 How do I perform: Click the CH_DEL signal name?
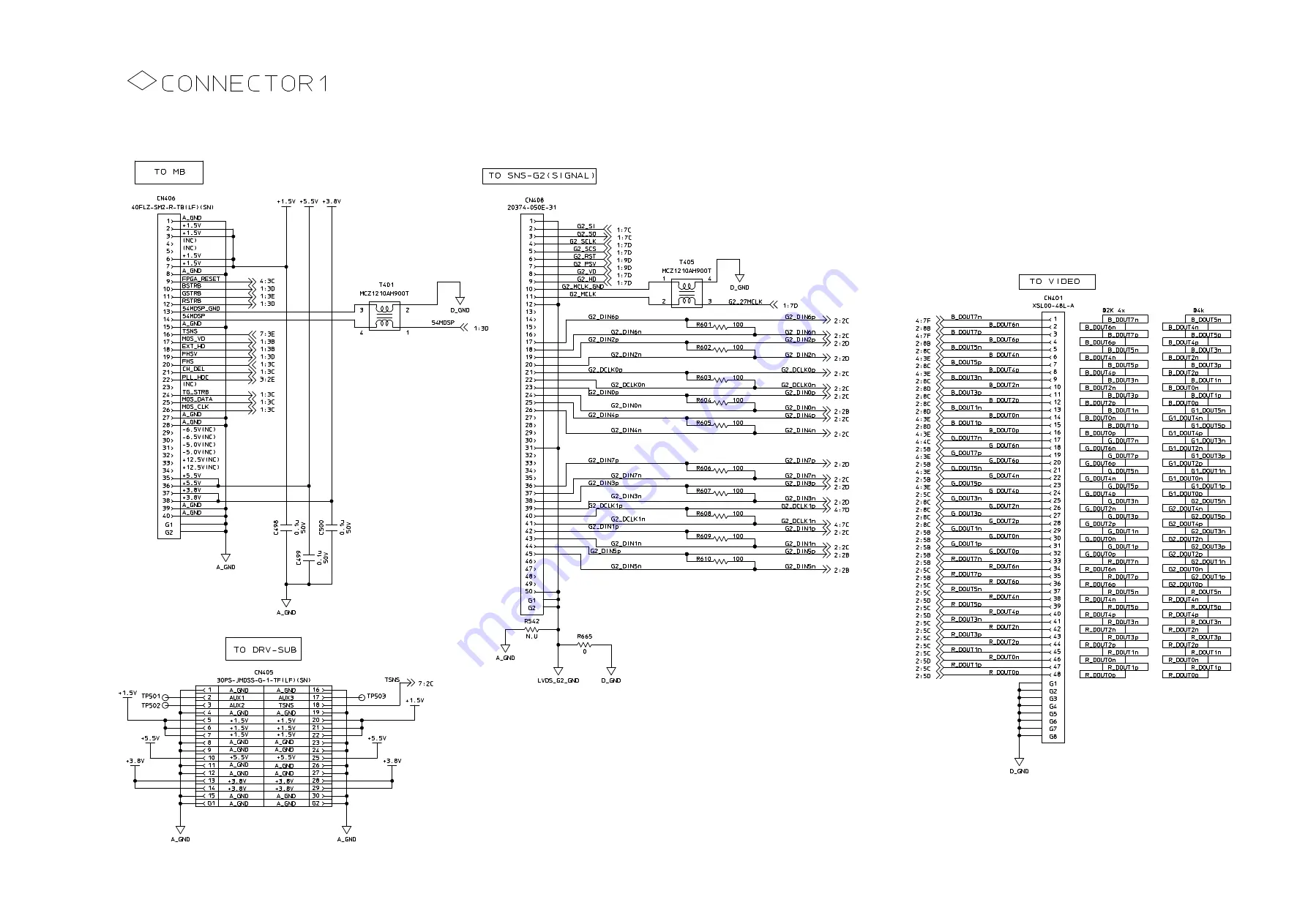coord(194,369)
